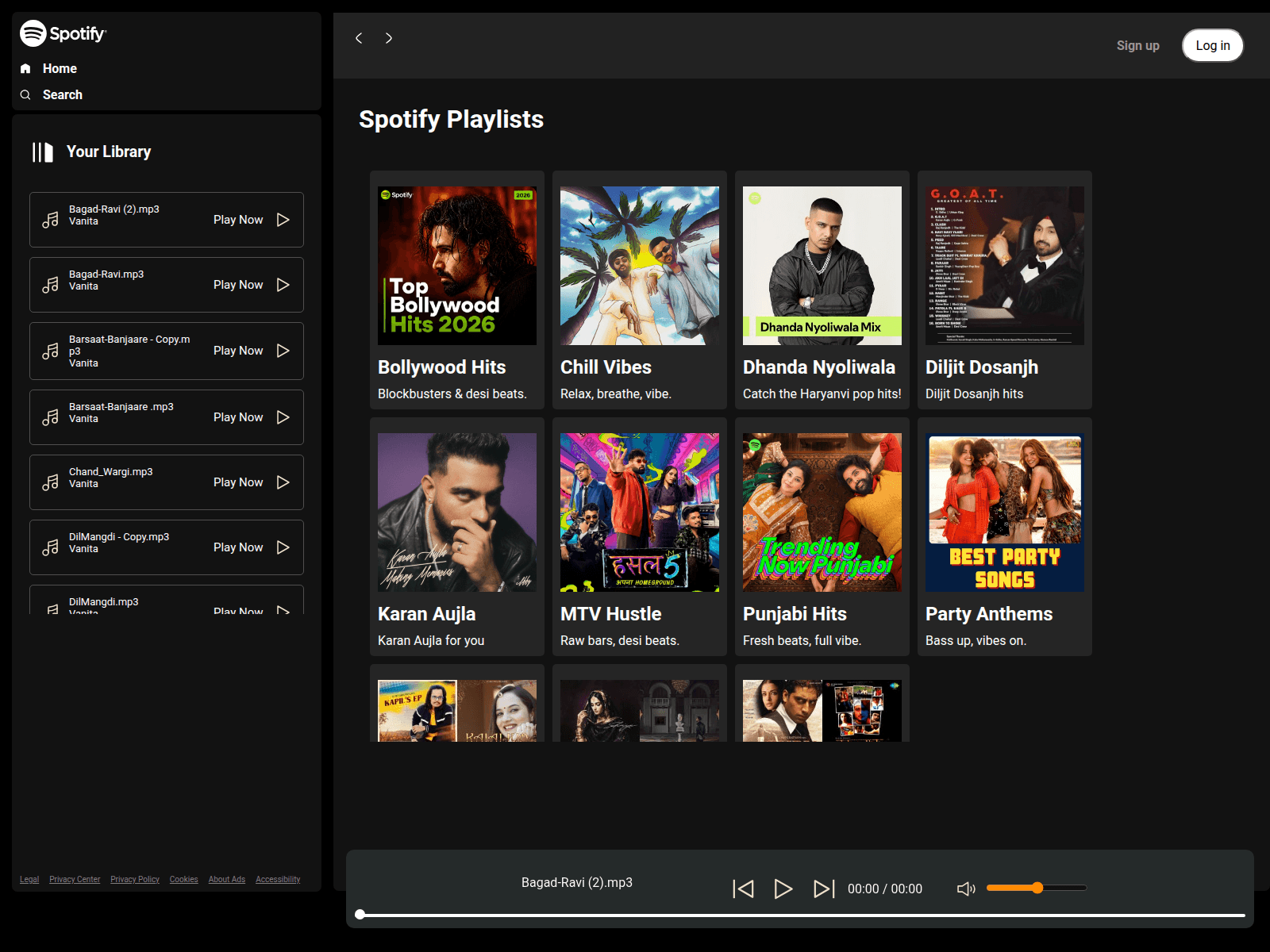Click the 00:00 / 00:00 time display

click(x=885, y=889)
